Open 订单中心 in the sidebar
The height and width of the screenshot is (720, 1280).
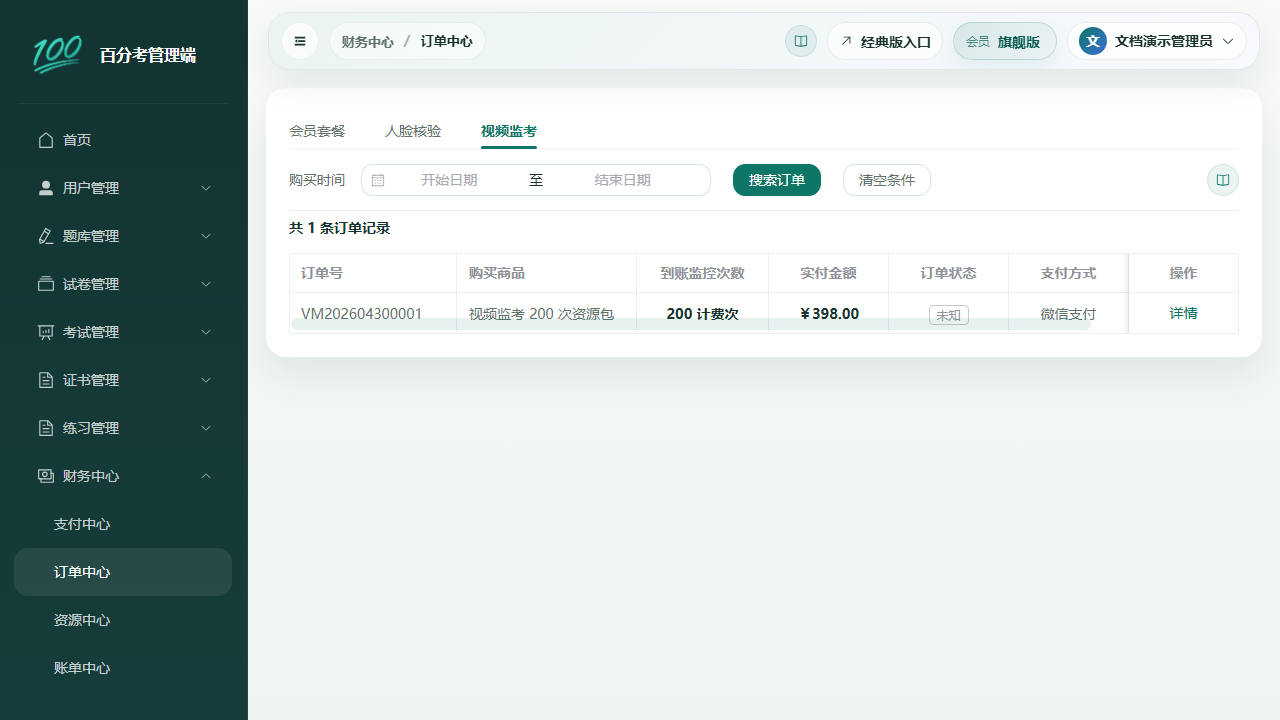pos(123,572)
